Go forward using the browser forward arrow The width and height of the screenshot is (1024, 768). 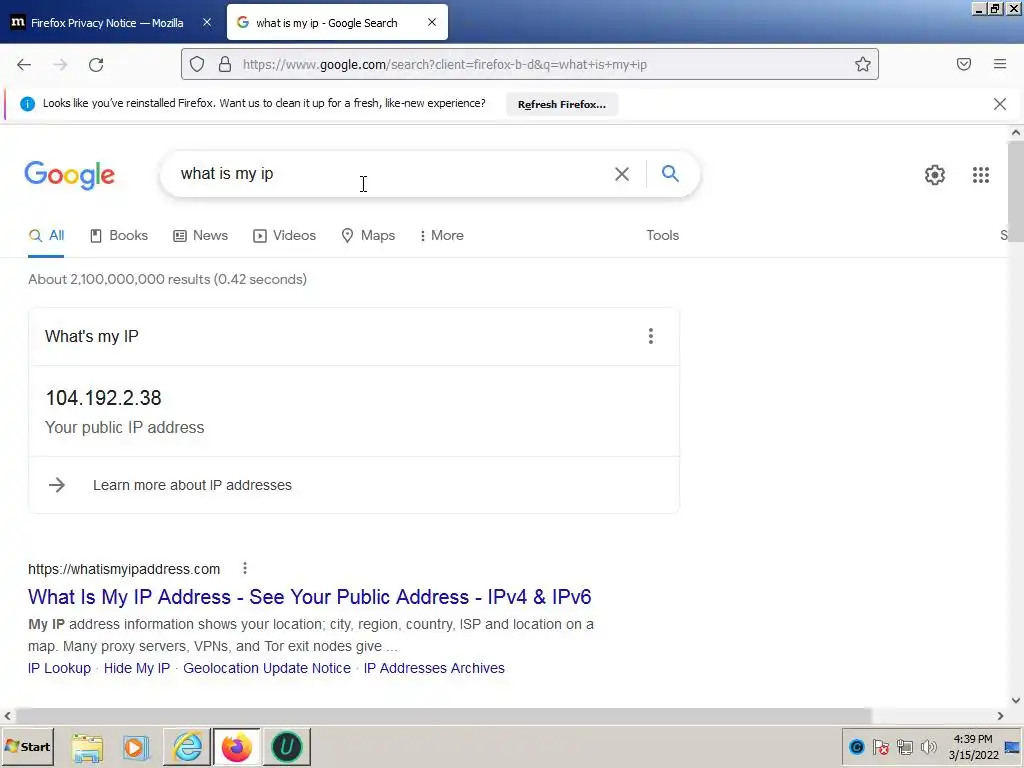point(60,65)
